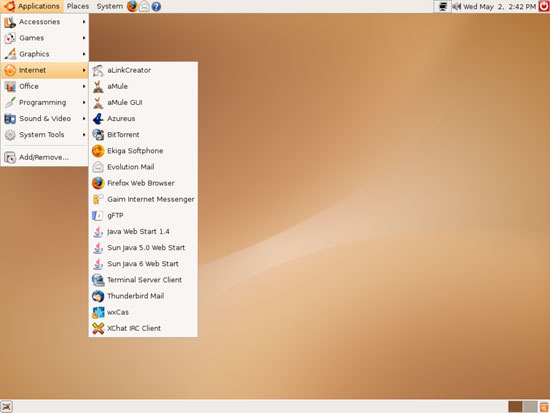This screenshot has height=413, width=550.
Task: Click the Show Desktop icon in the bottom panel
Action: [x=7, y=407]
